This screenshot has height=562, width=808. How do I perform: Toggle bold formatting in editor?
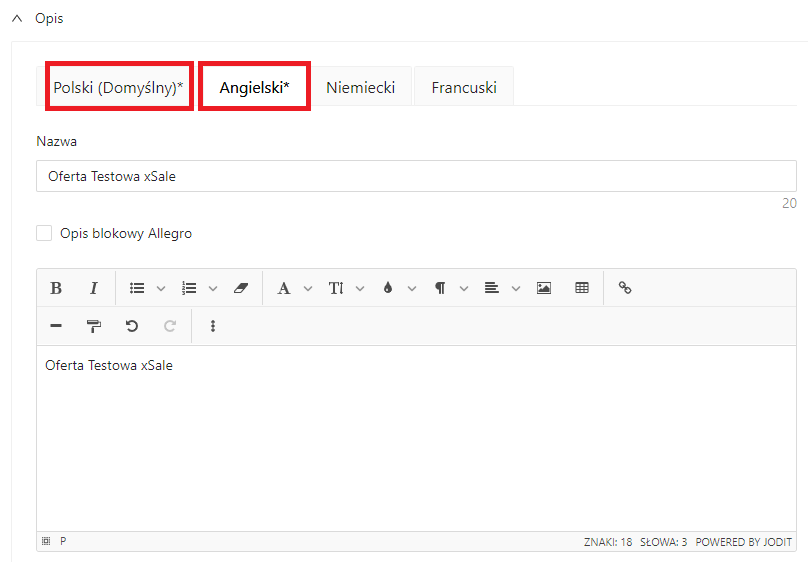coord(56,288)
